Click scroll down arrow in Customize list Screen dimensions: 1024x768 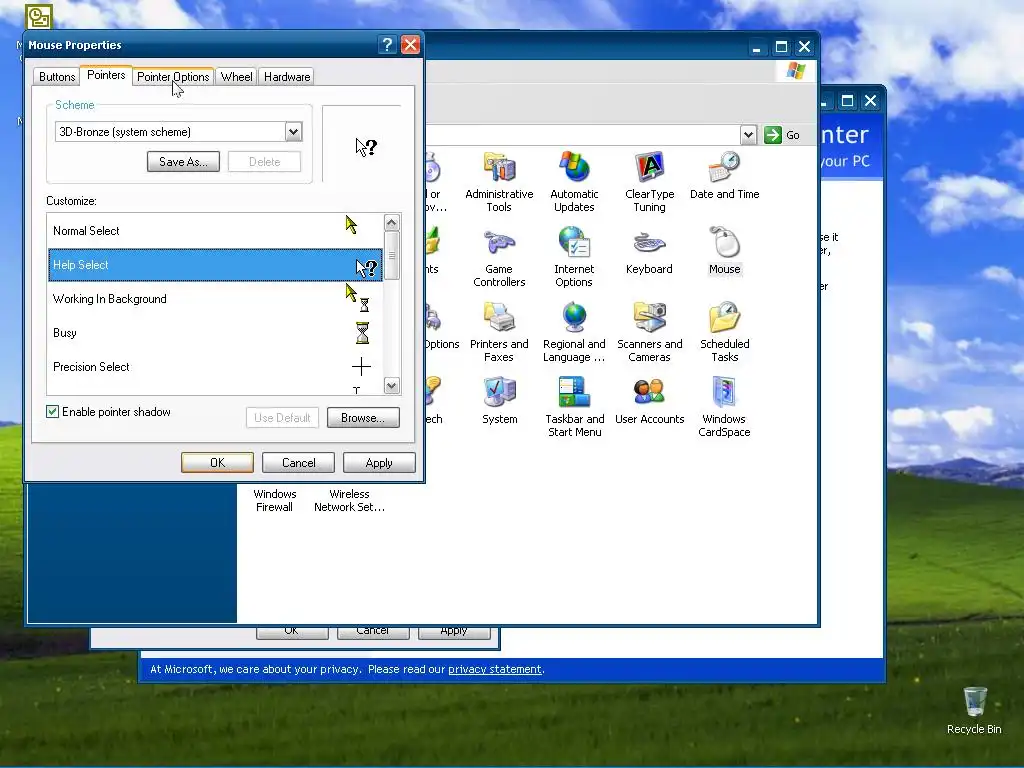pyautogui.click(x=392, y=385)
